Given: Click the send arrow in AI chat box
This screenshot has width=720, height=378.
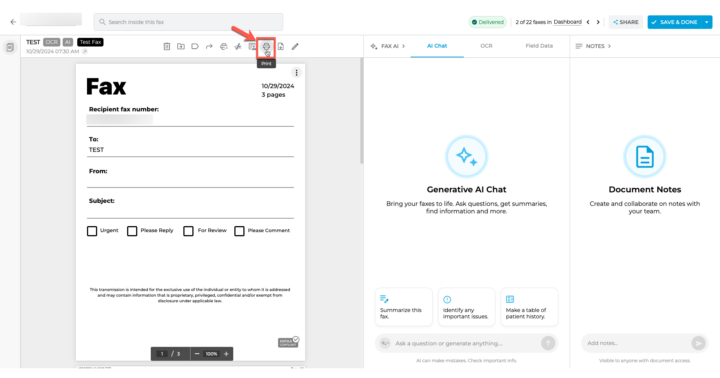Looking at the screenshot, I should (x=548, y=343).
